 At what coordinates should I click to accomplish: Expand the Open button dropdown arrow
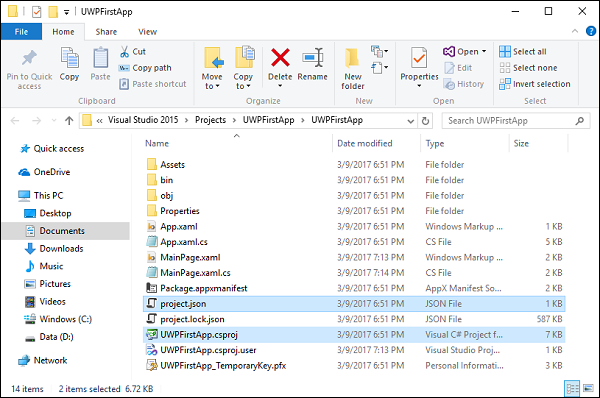pyautogui.click(x=484, y=51)
